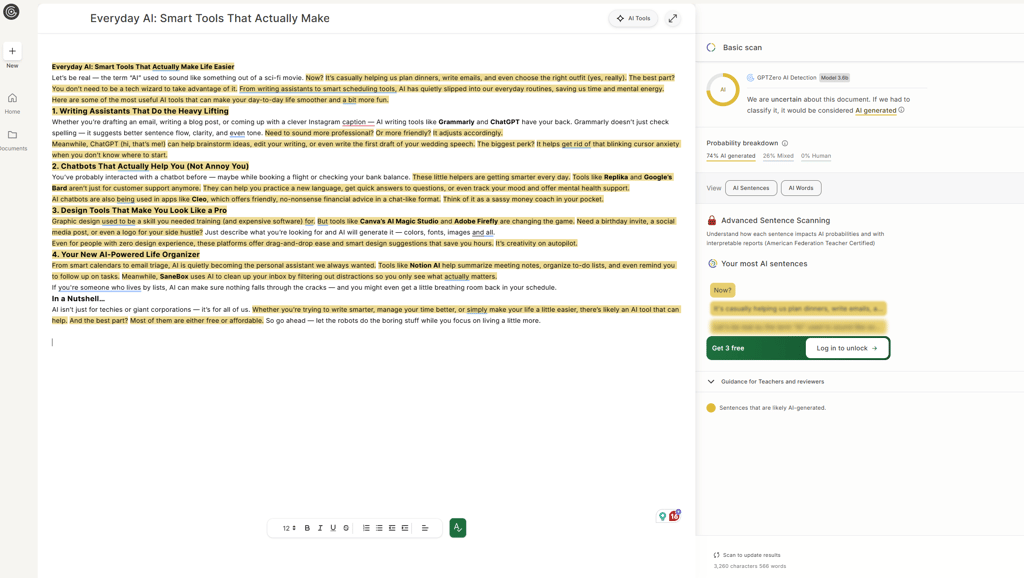1024x578 pixels.
Task: Click the 'In a Nutshell...' heading
Action: [x=78, y=298]
